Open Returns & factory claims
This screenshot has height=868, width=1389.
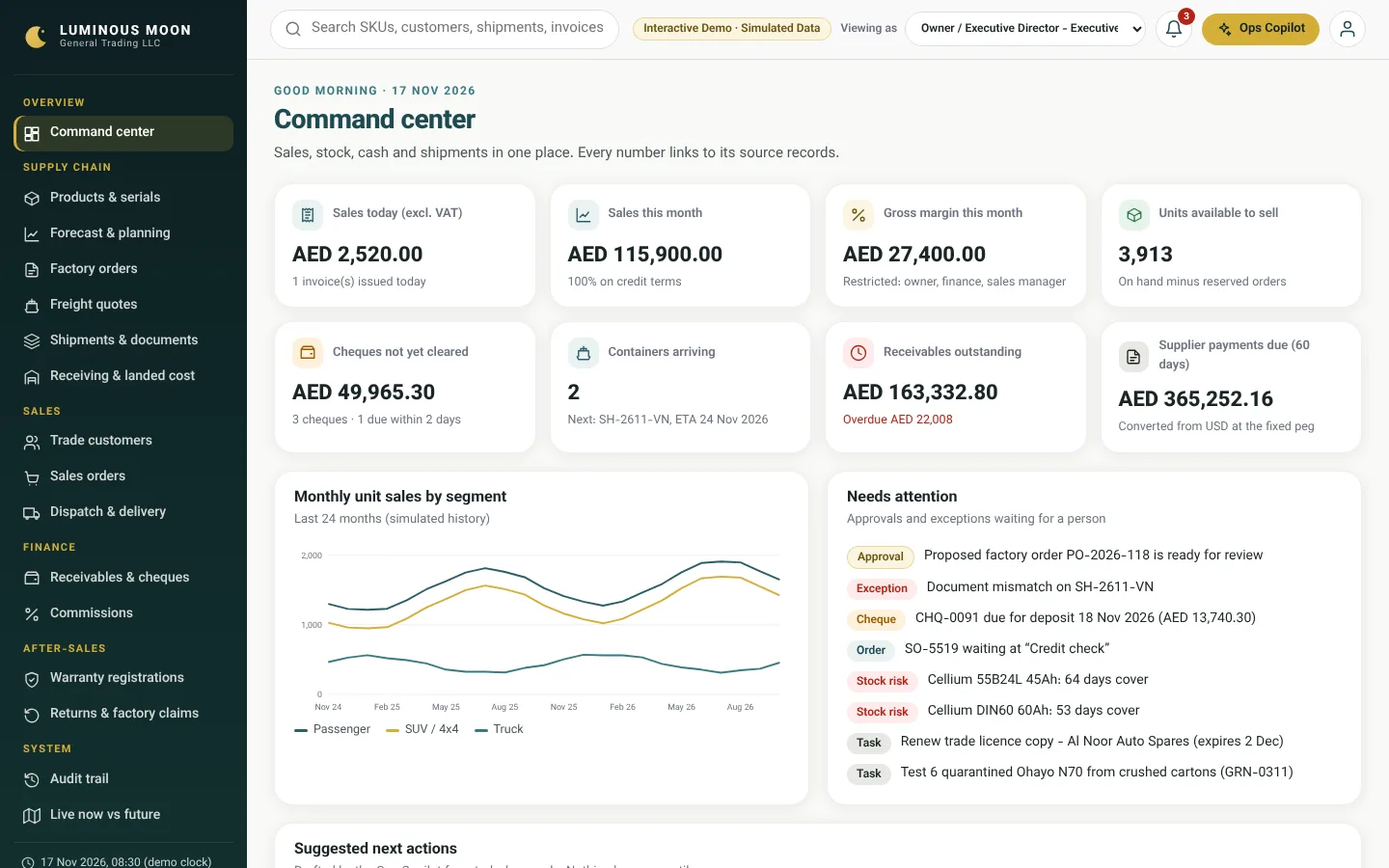click(123, 714)
